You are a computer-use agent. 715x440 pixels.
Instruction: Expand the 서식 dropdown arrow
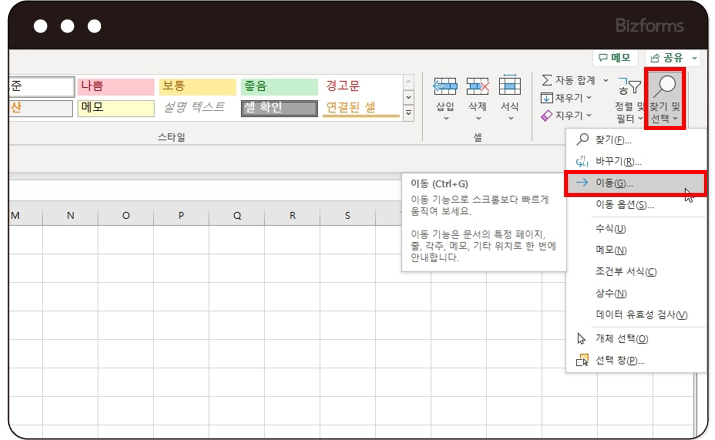click(511, 119)
